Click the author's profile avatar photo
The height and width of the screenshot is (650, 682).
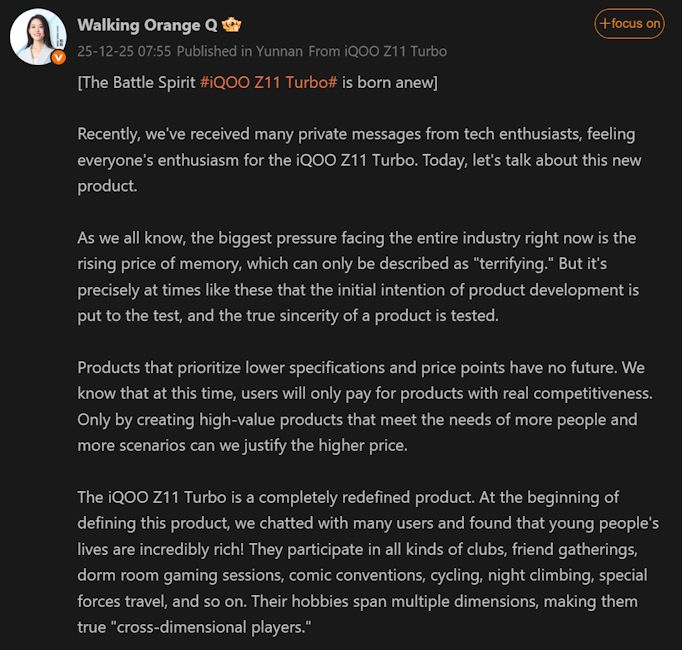(x=38, y=37)
